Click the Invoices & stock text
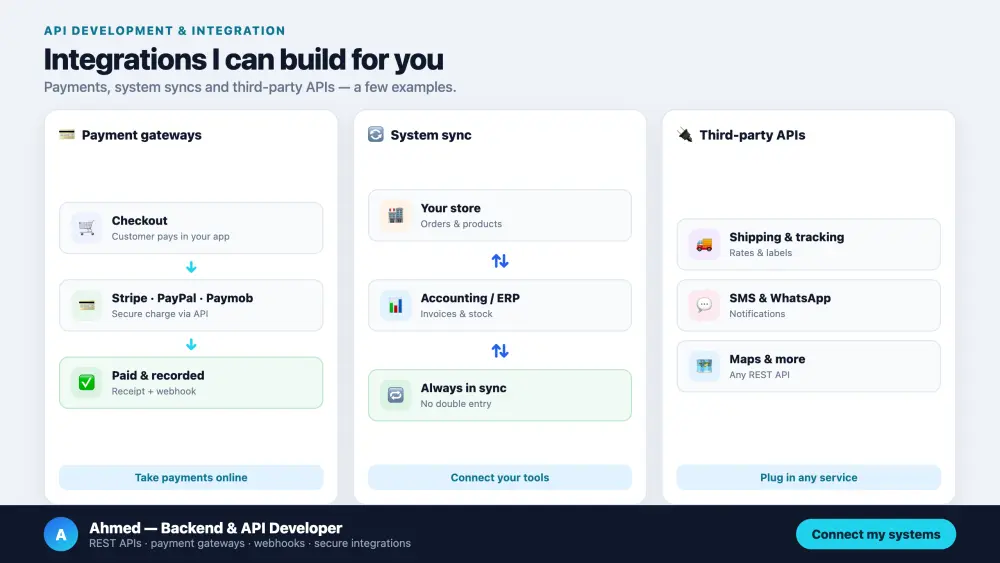 (x=457, y=314)
